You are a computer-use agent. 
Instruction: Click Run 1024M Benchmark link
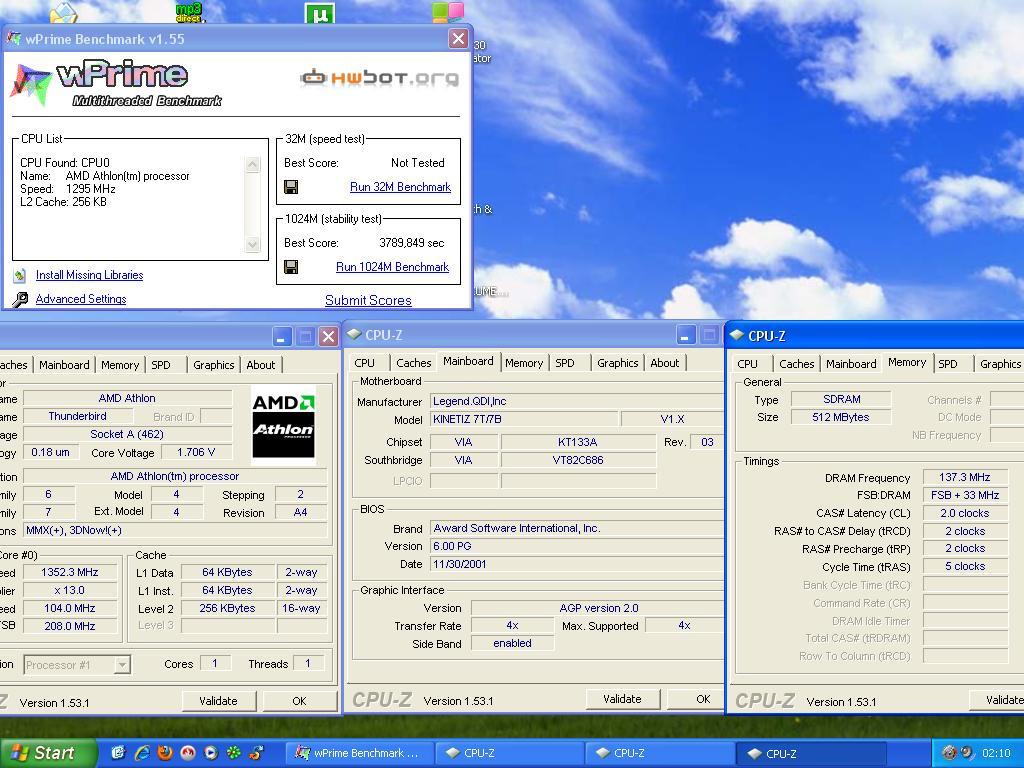click(x=392, y=266)
